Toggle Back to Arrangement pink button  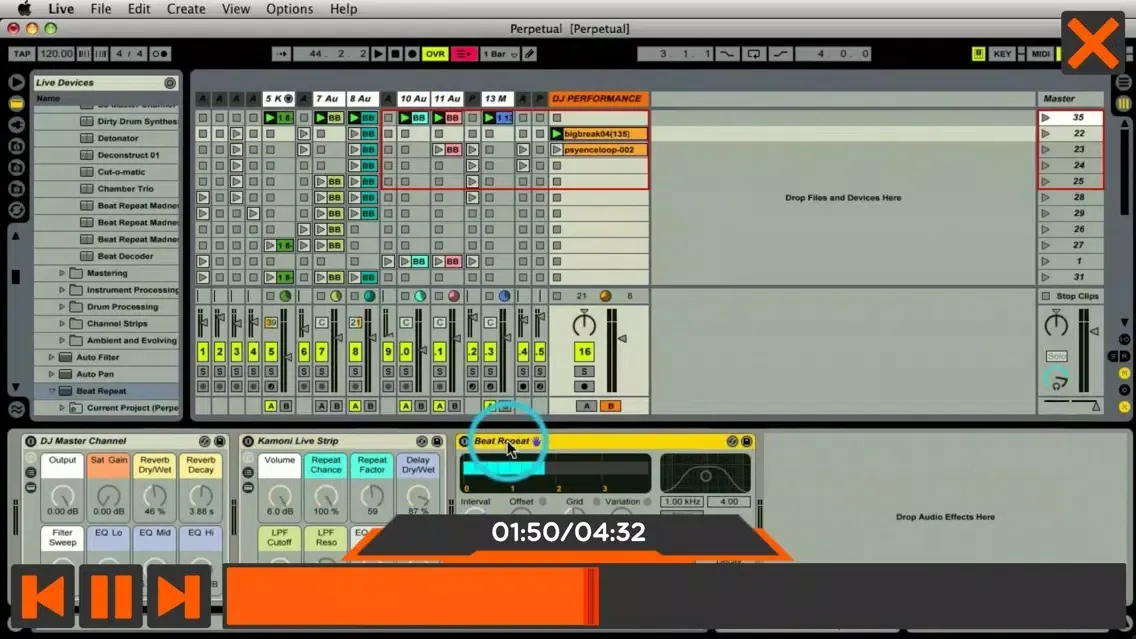[463, 54]
